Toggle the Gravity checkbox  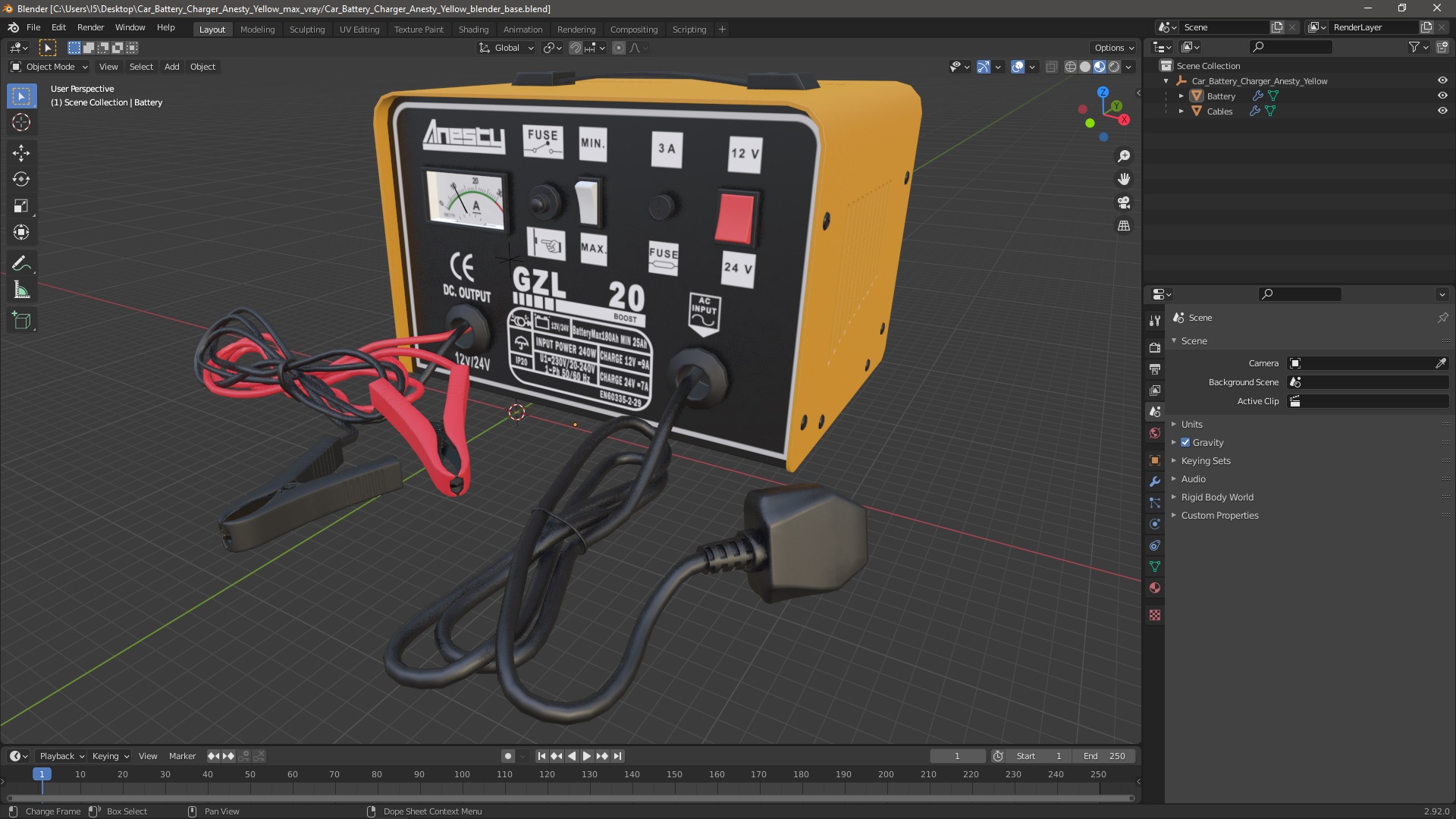1185,442
